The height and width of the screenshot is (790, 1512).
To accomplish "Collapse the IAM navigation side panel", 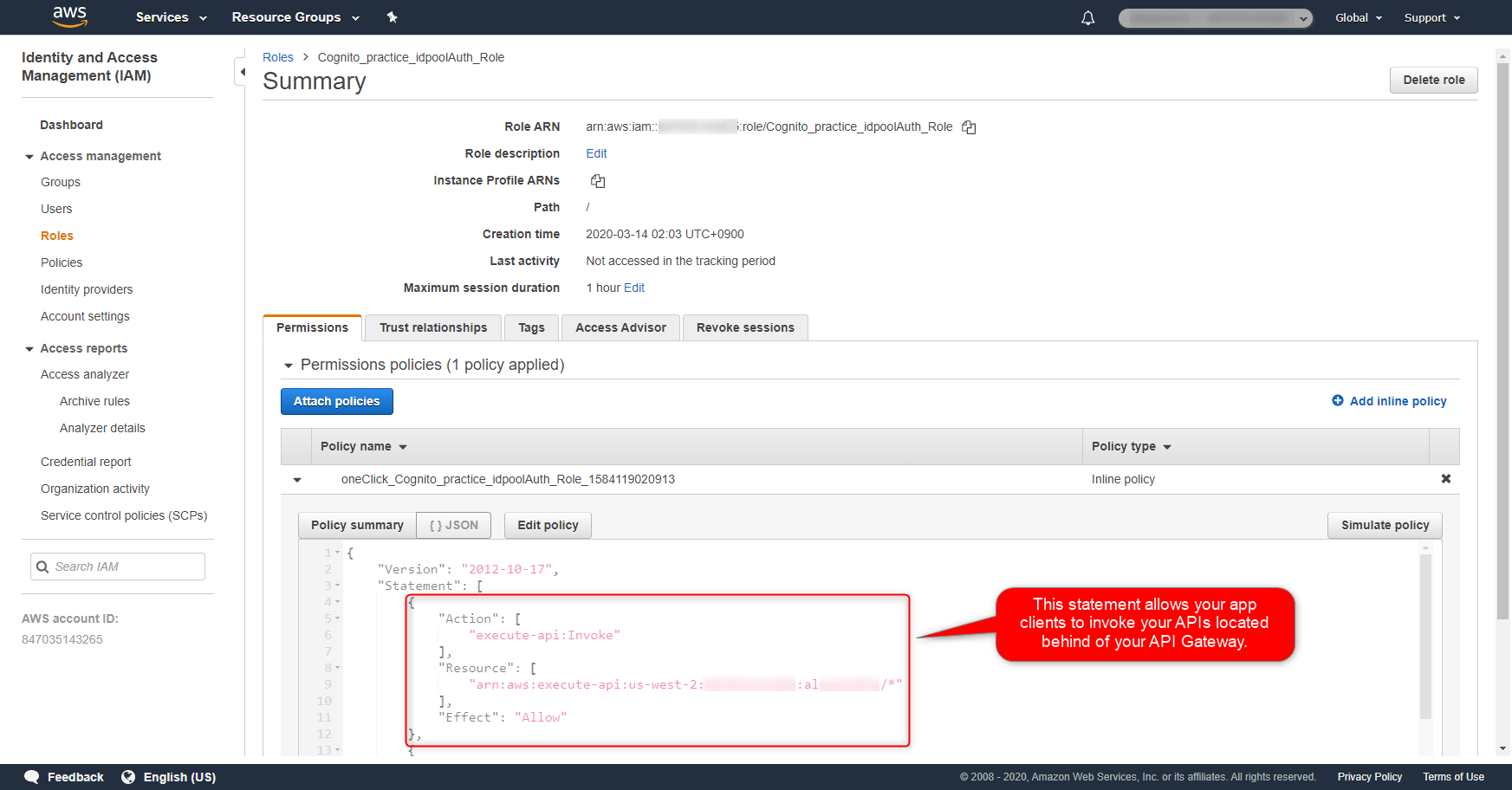I will [242, 72].
